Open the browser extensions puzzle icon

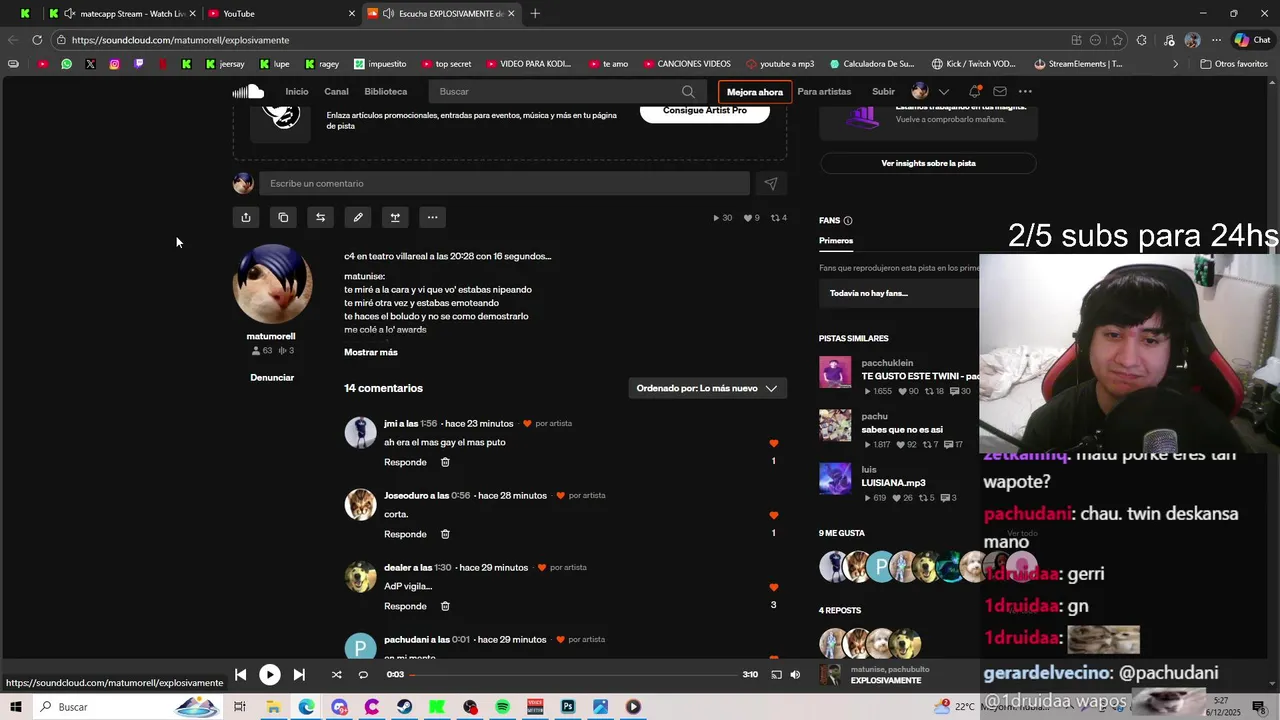pos(1142,40)
